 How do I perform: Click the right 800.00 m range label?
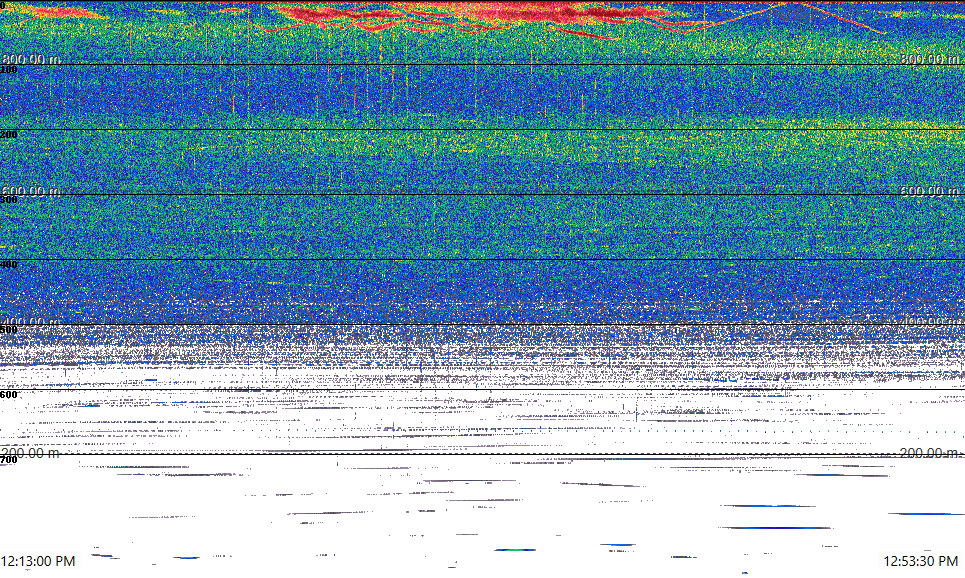click(932, 60)
